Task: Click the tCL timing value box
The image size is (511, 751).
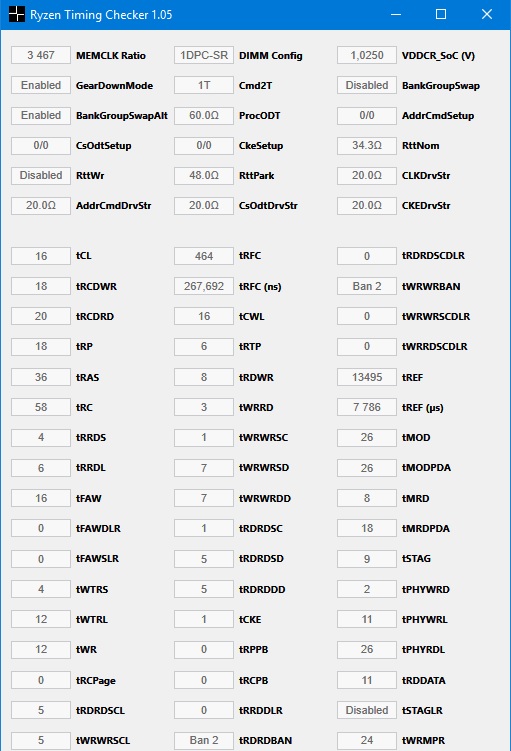Action: [41, 256]
